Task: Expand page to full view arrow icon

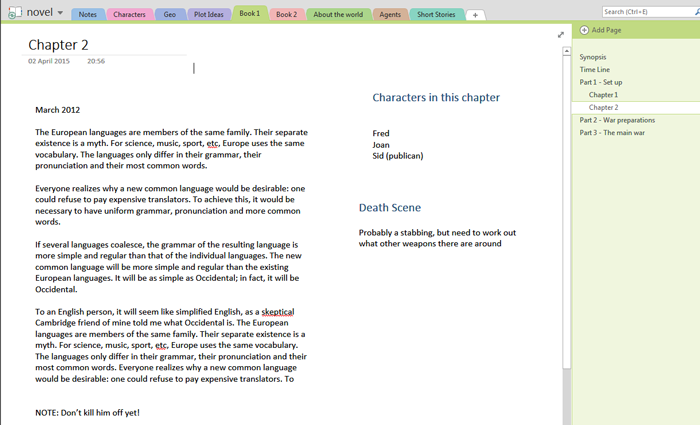Action: coord(561,35)
